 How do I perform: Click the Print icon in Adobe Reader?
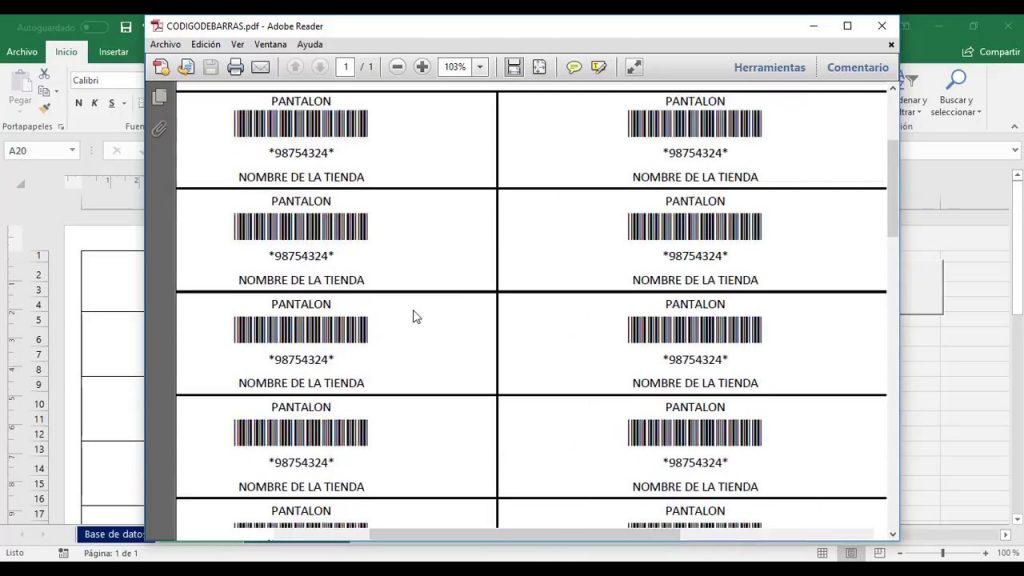(236, 67)
